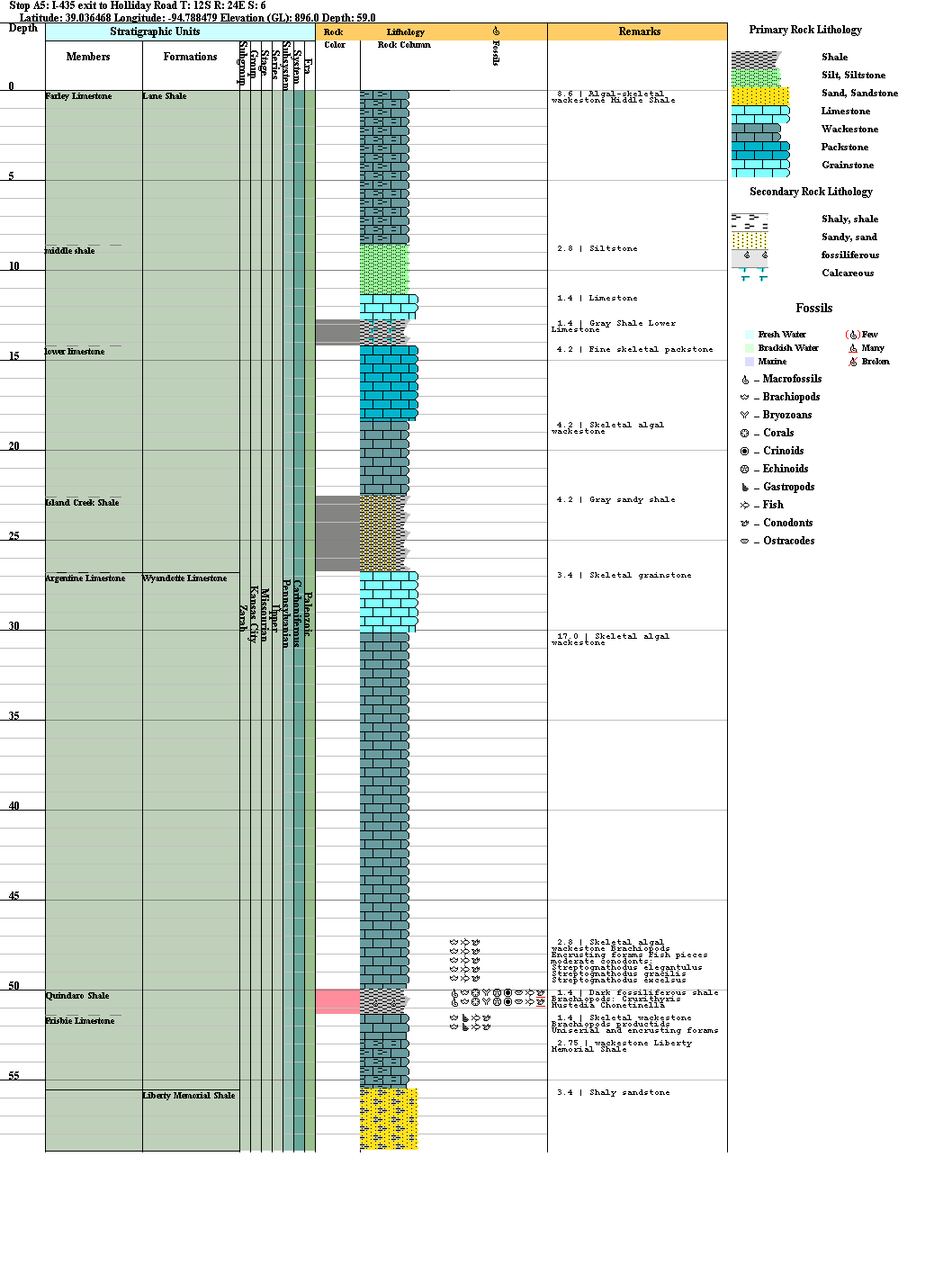Select the Wackestone legend swatch
This screenshot has height=1264, width=952.
point(756,131)
